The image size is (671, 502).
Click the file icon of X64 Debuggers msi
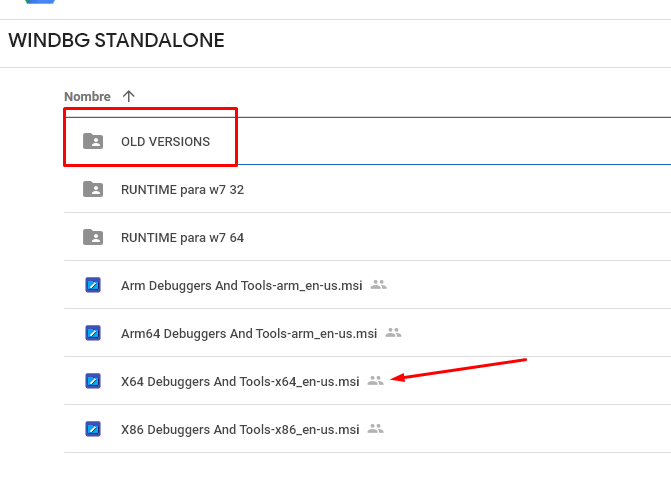[x=93, y=381]
